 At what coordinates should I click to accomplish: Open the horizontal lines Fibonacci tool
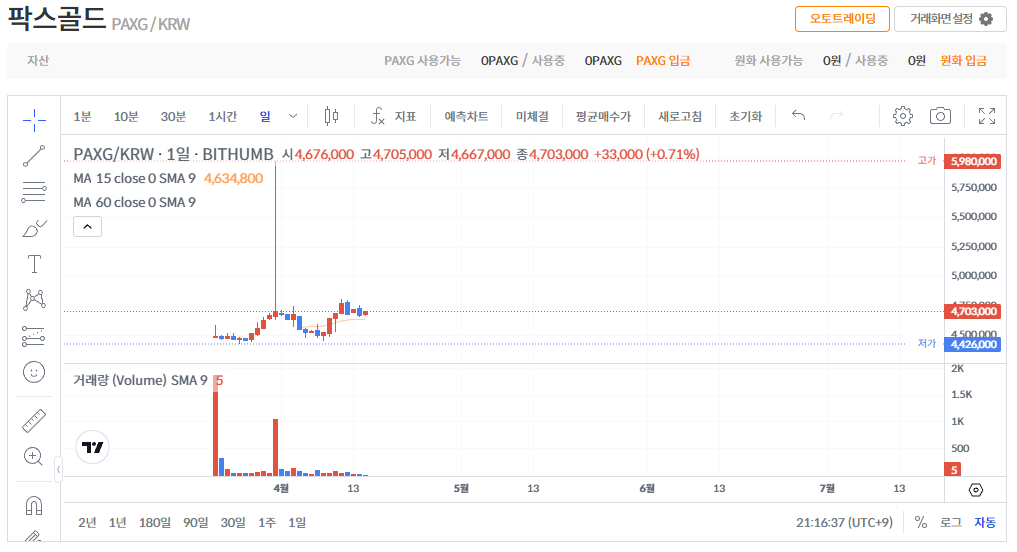point(34,192)
